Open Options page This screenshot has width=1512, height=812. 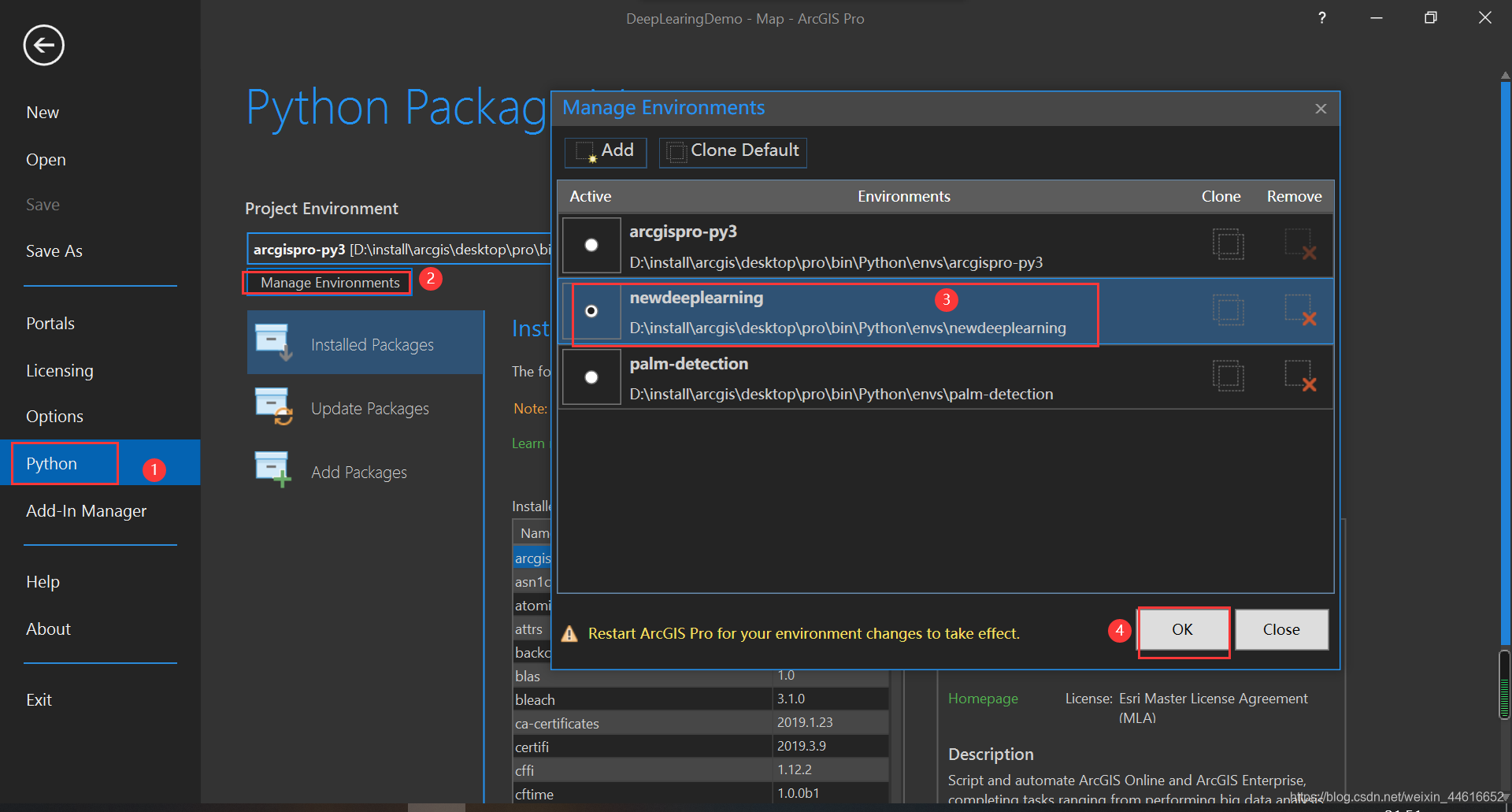point(54,417)
